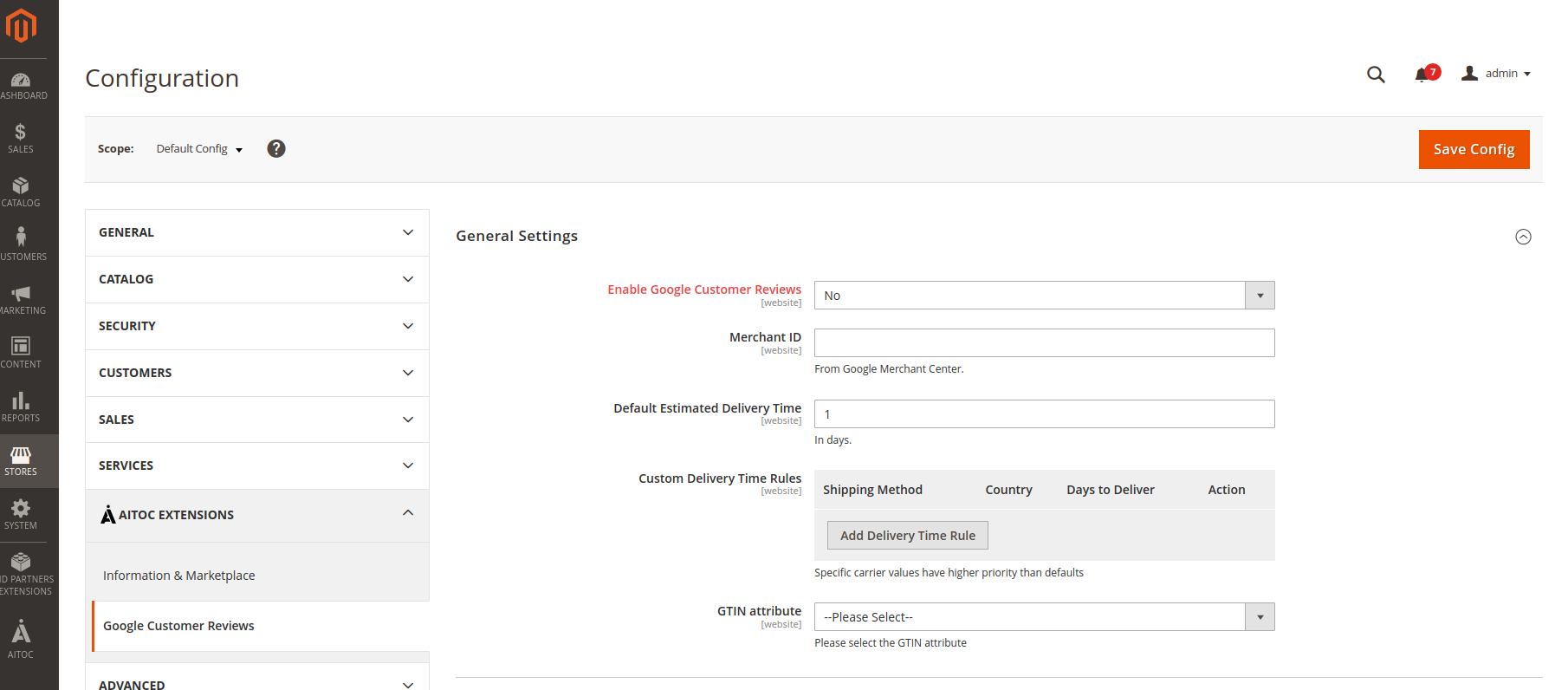
Task: Open Enable Google Customer Reviews dropdown
Action: pos(1044,296)
